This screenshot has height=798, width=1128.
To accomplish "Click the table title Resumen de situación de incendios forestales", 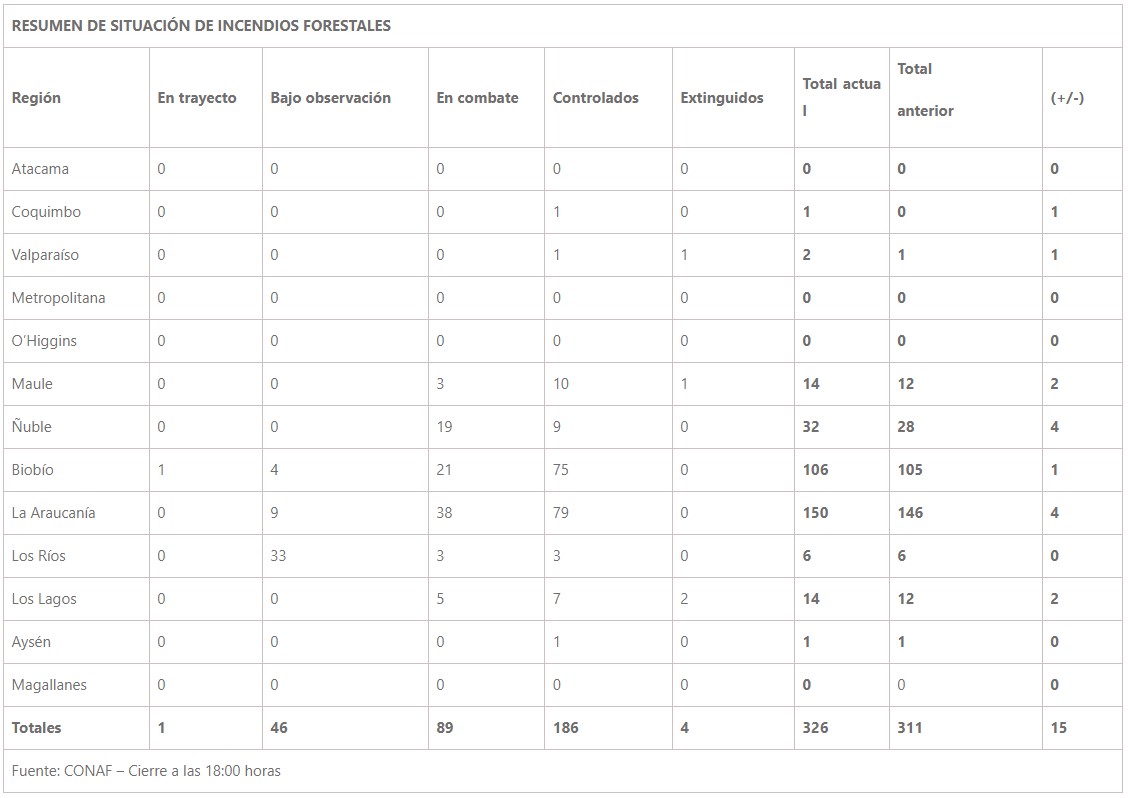I will click(201, 26).
